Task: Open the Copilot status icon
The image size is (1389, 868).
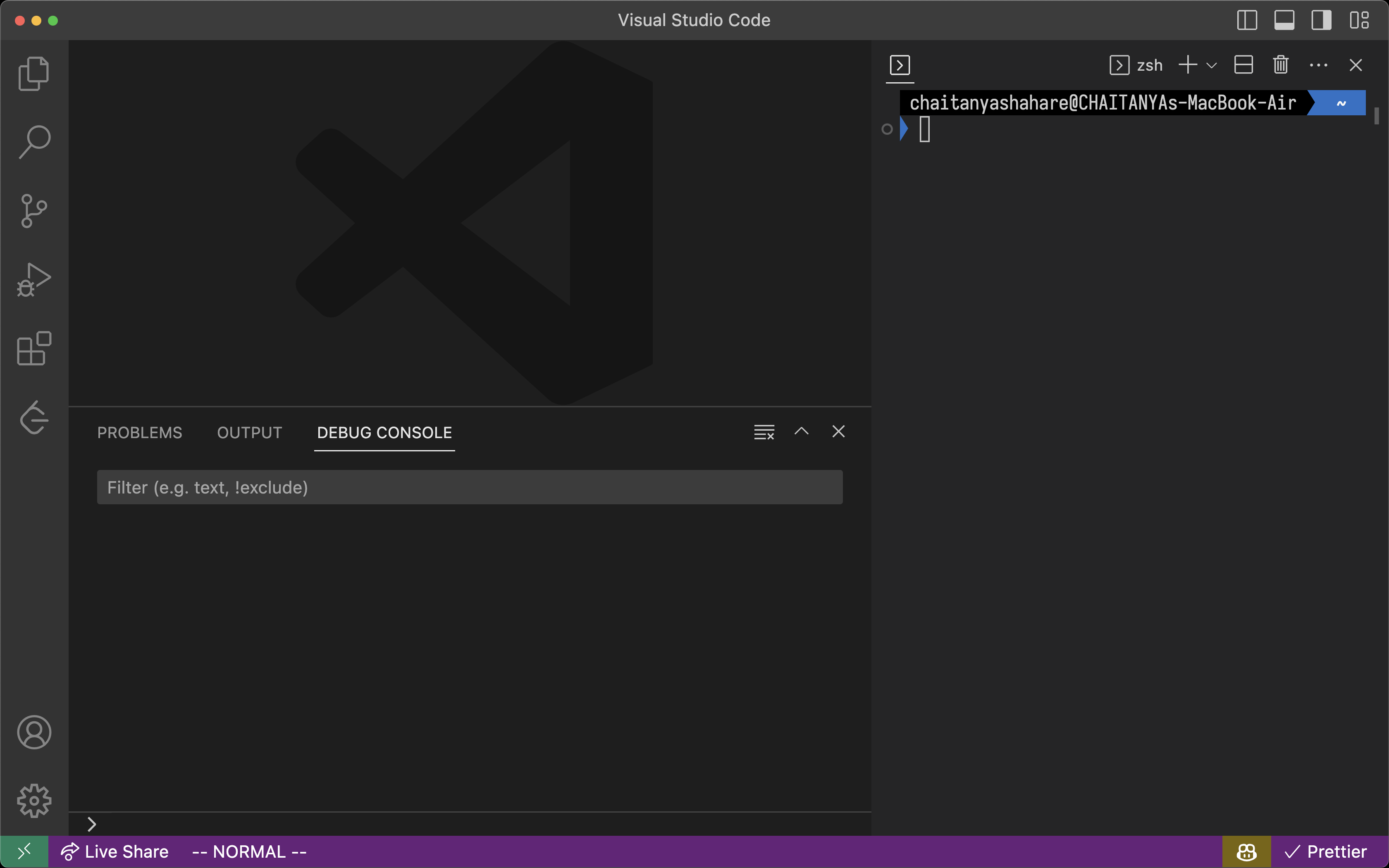Action: (1247, 852)
